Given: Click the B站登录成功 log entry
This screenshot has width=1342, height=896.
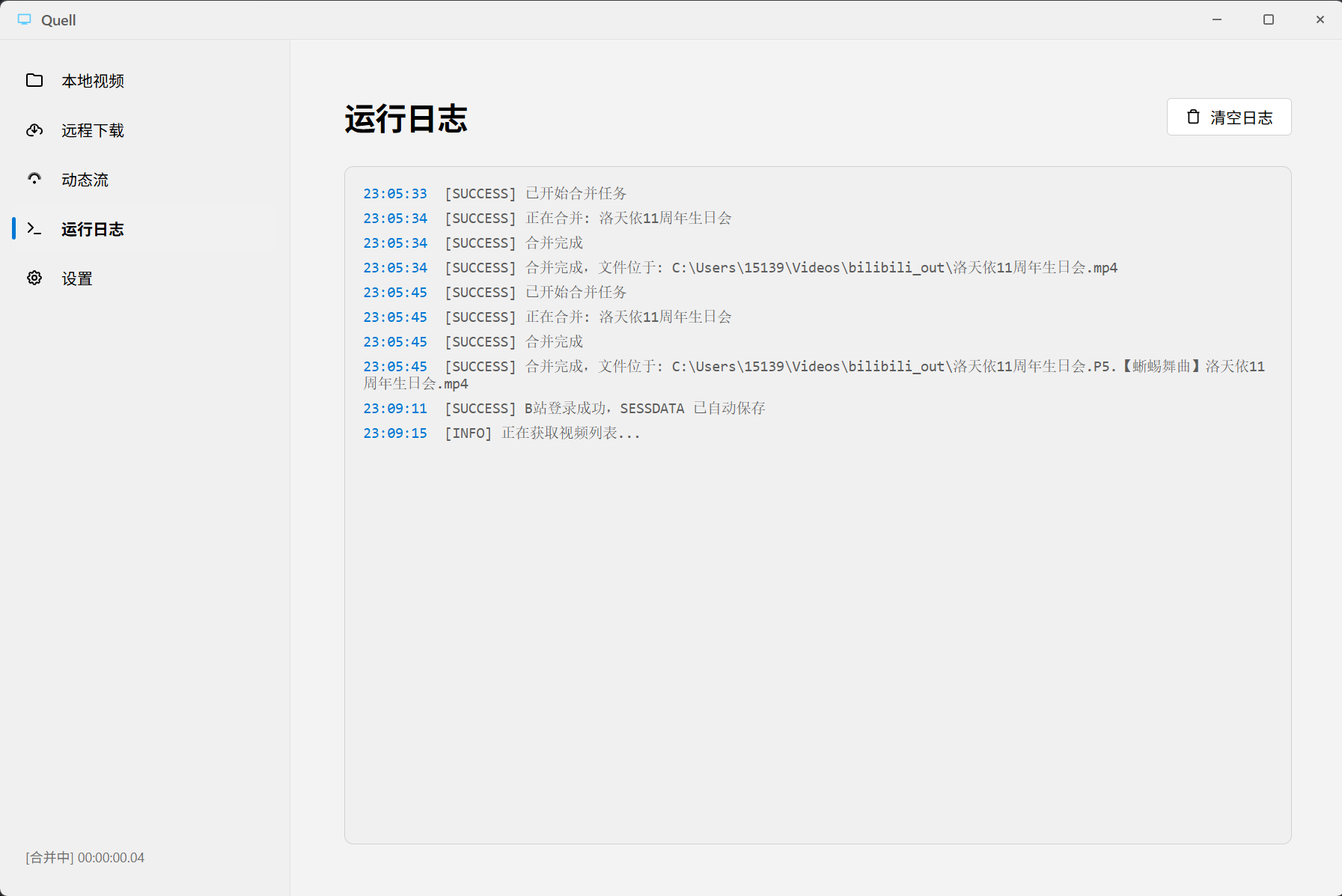Looking at the screenshot, I should coord(644,409).
